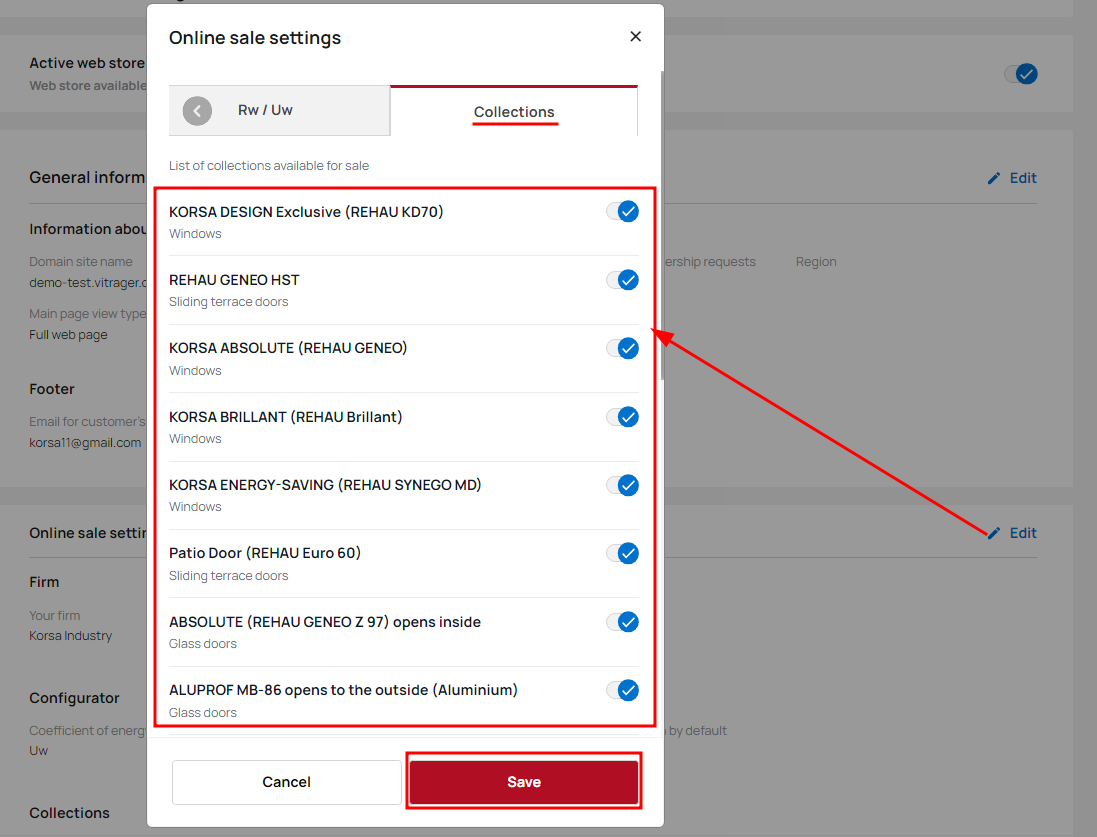Switch to the Collections tab

coord(514,111)
